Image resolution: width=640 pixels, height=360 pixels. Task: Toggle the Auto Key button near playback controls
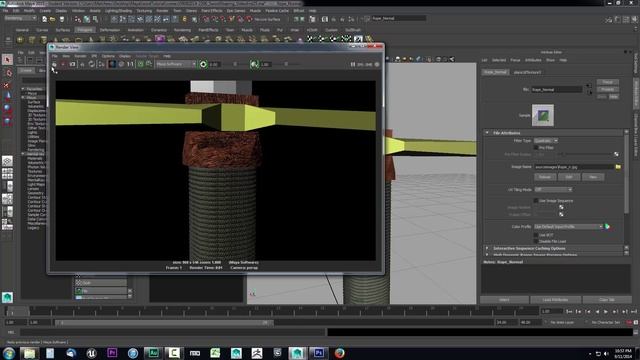click(x=629, y=322)
